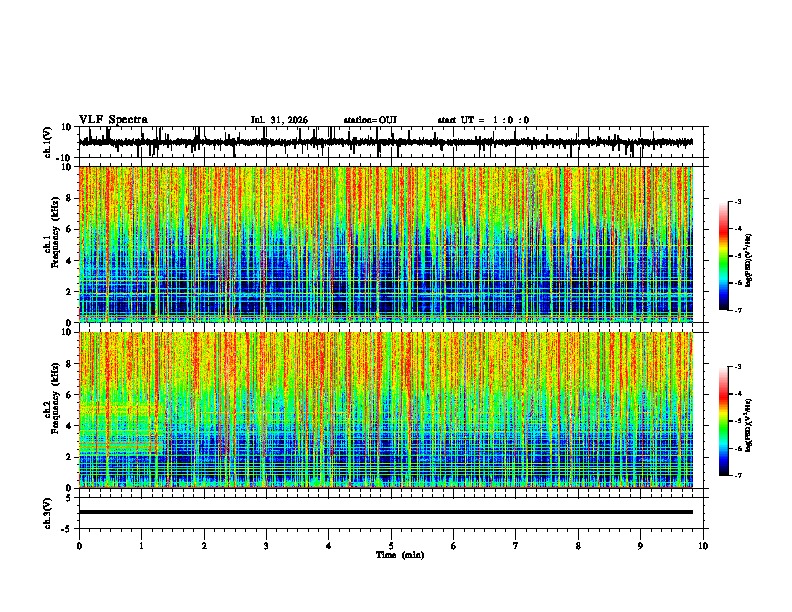This screenshot has width=792, height=612.
Task: Select the "Jul. 31, 2026" date label
Action: (x=279, y=120)
